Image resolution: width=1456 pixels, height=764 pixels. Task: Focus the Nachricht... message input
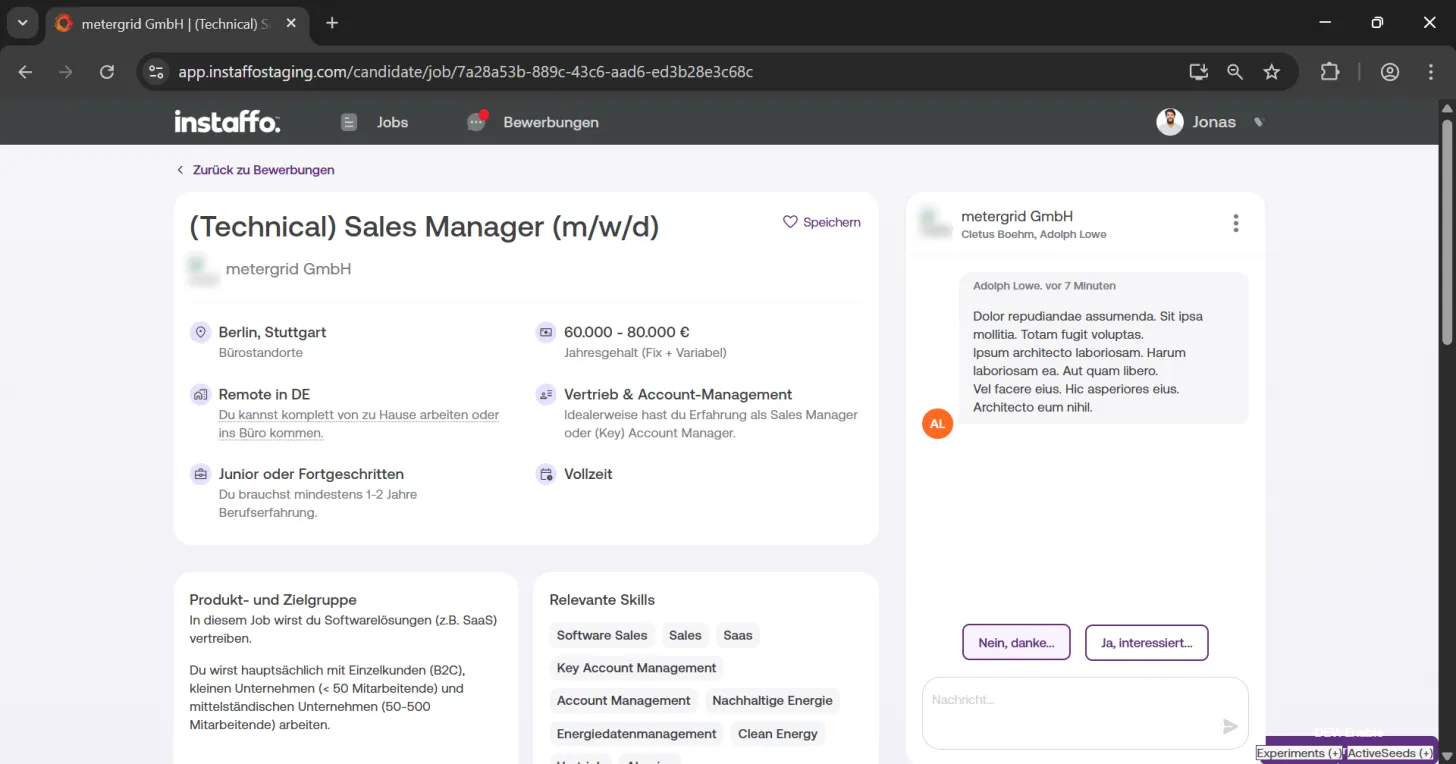pos(1085,713)
